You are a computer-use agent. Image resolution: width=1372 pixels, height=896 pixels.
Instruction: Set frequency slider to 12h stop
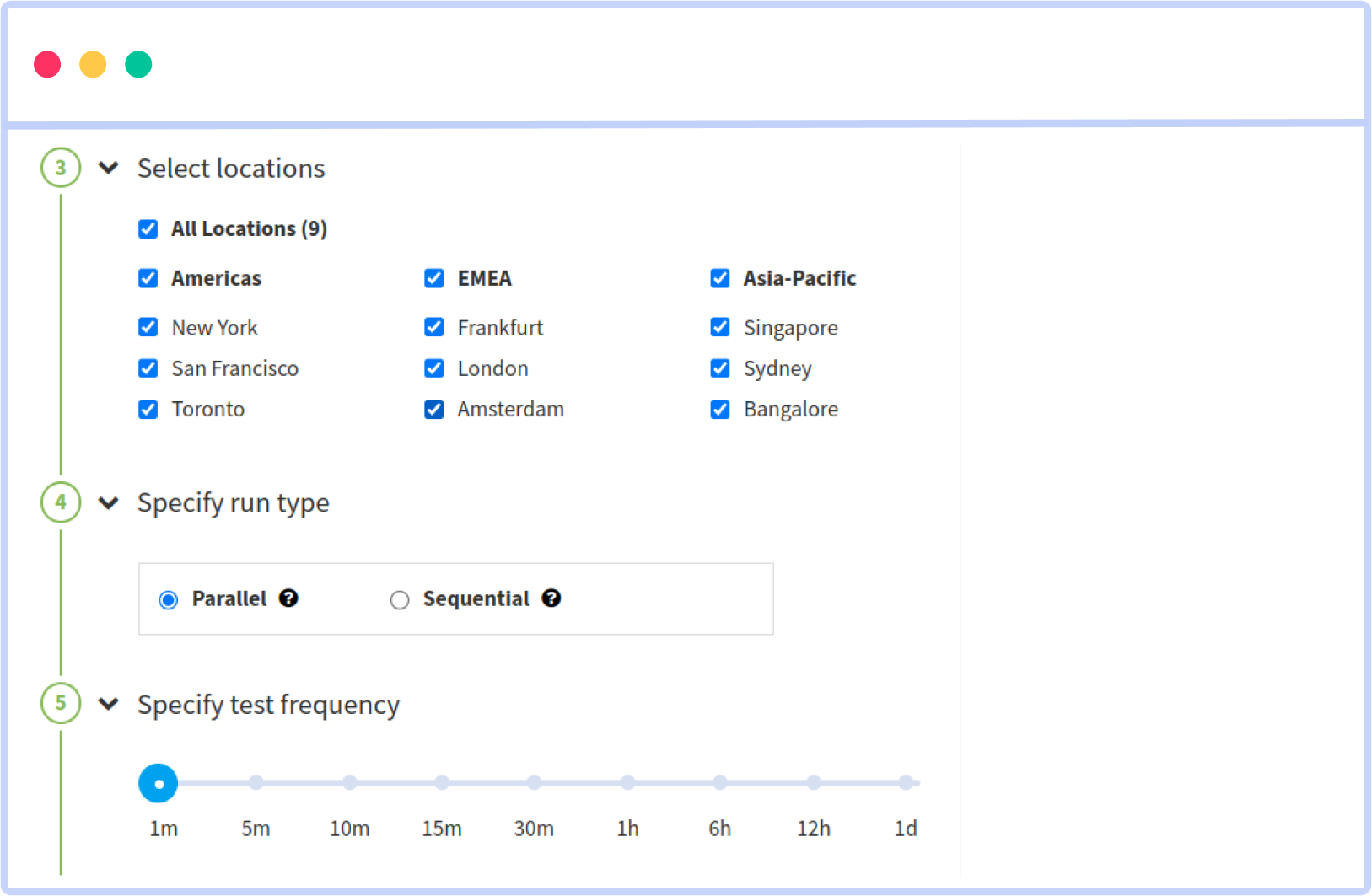point(814,783)
